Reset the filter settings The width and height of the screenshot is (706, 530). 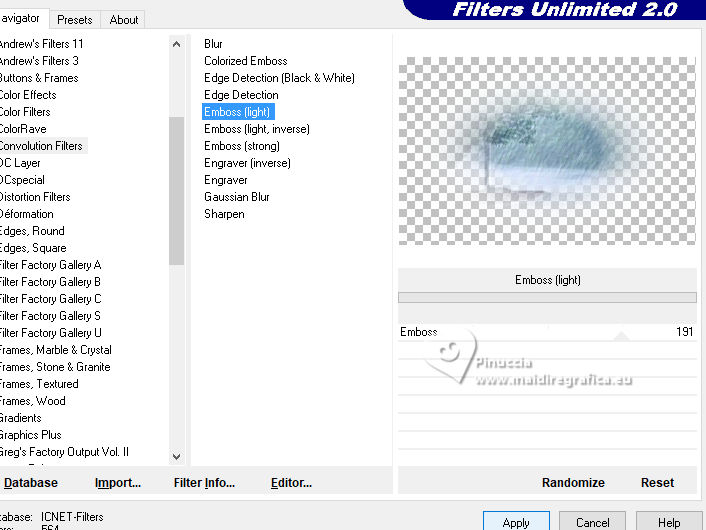[x=657, y=483]
